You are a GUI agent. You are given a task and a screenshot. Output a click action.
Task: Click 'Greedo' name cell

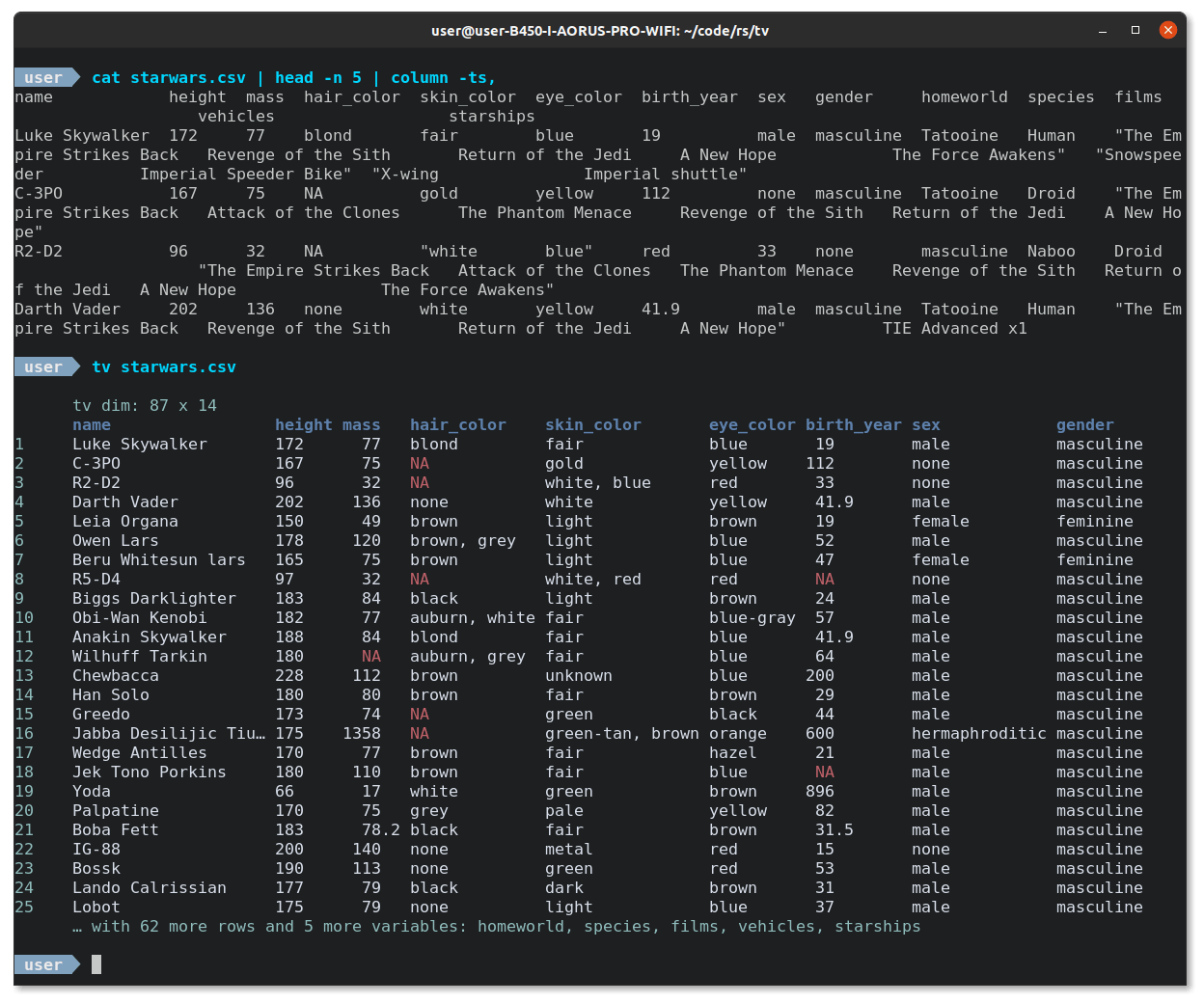pyautogui.click(x=101, y=715)
